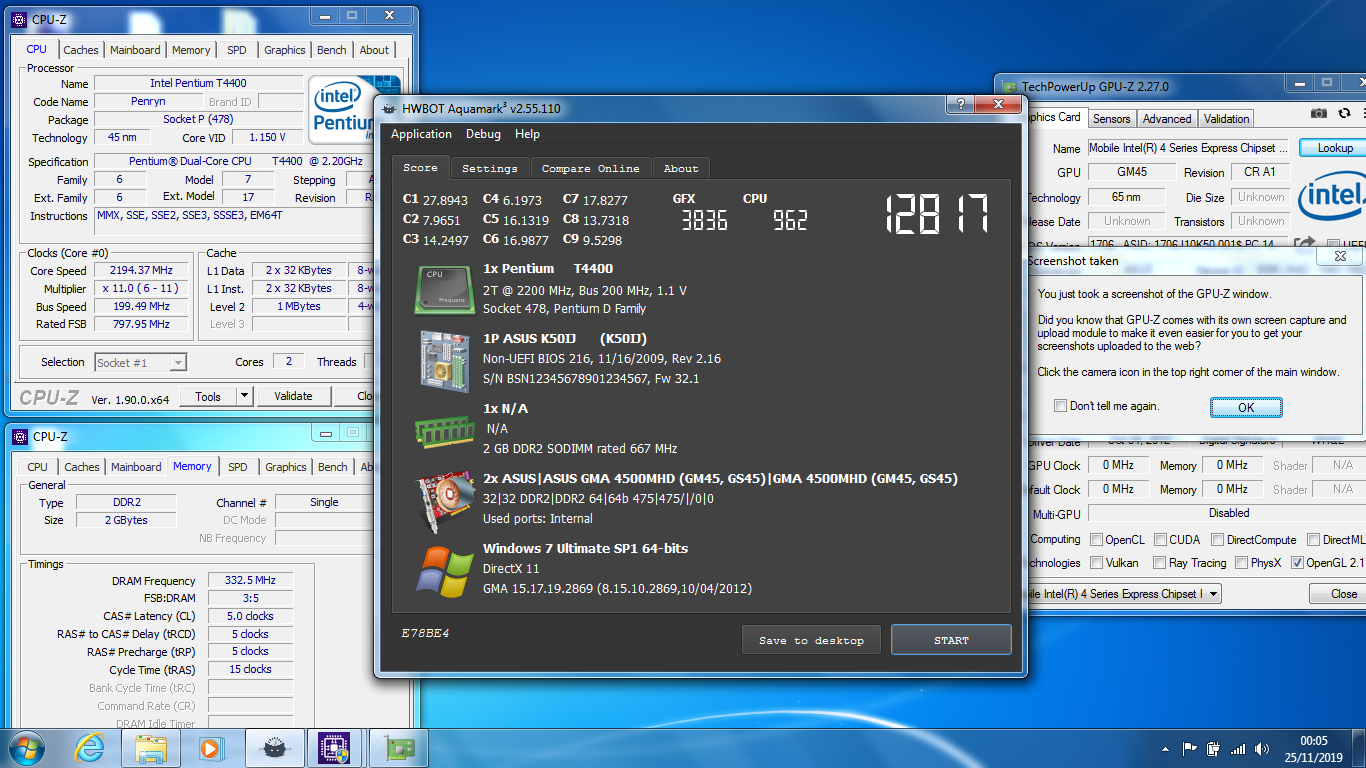Close the Screenshot taken dialog with X

tap(1339, 257)
